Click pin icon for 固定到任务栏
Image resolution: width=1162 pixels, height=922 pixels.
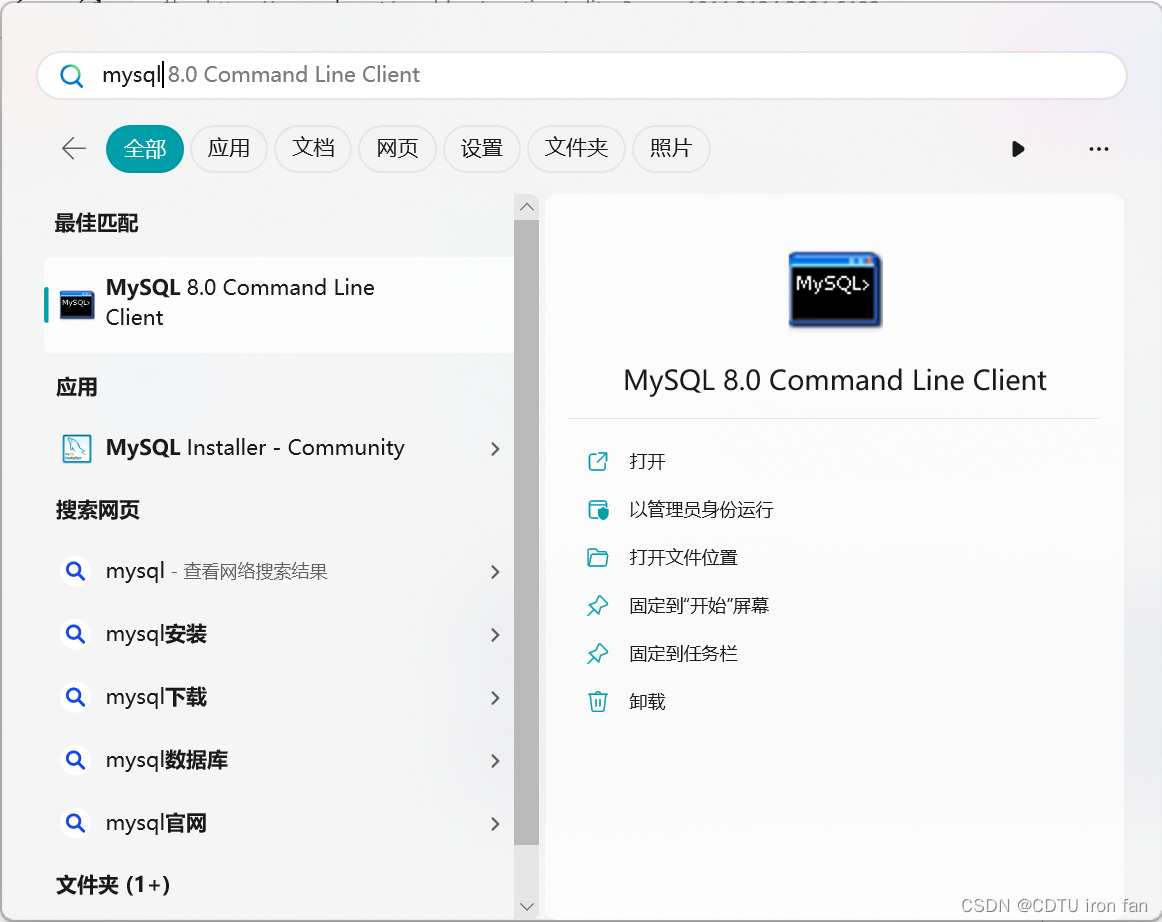click(597, 654)
